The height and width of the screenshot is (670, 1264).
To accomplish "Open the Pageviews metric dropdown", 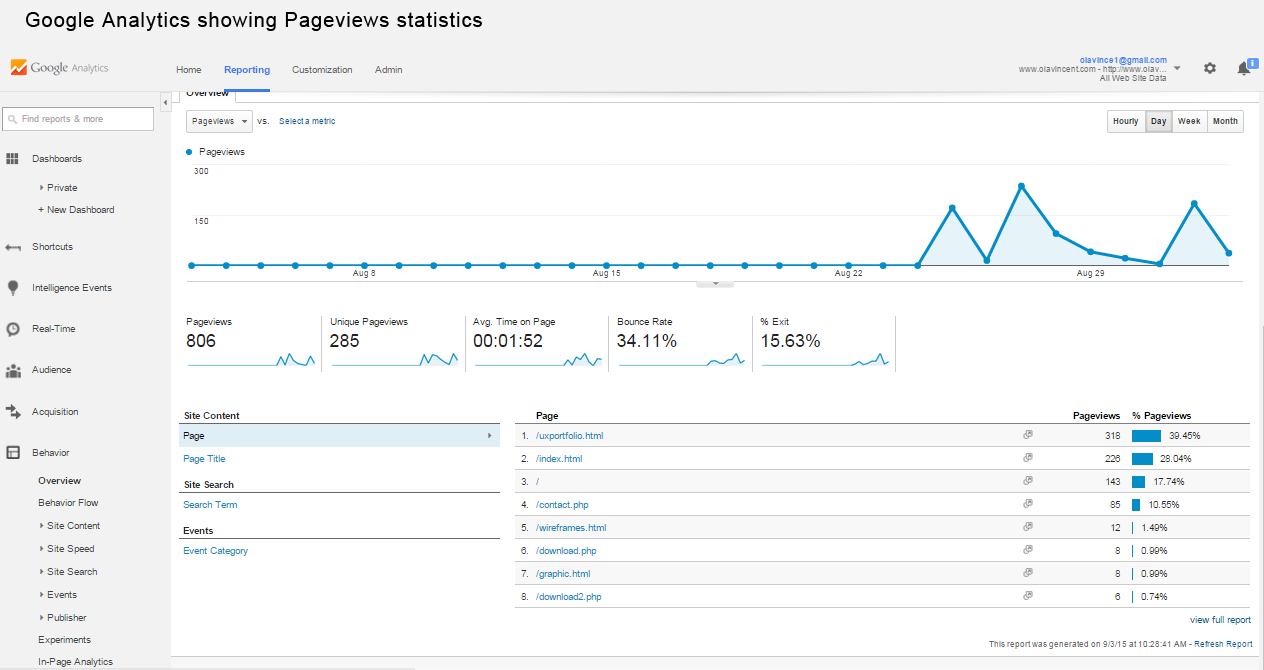I will 219,121.
